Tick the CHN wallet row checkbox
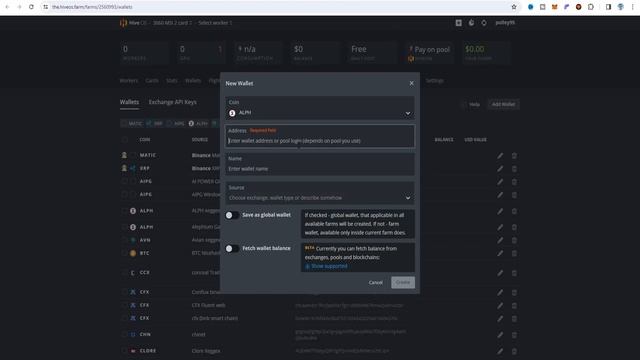The width and height of the screenshot is (640, 360). tap(124, 335)
